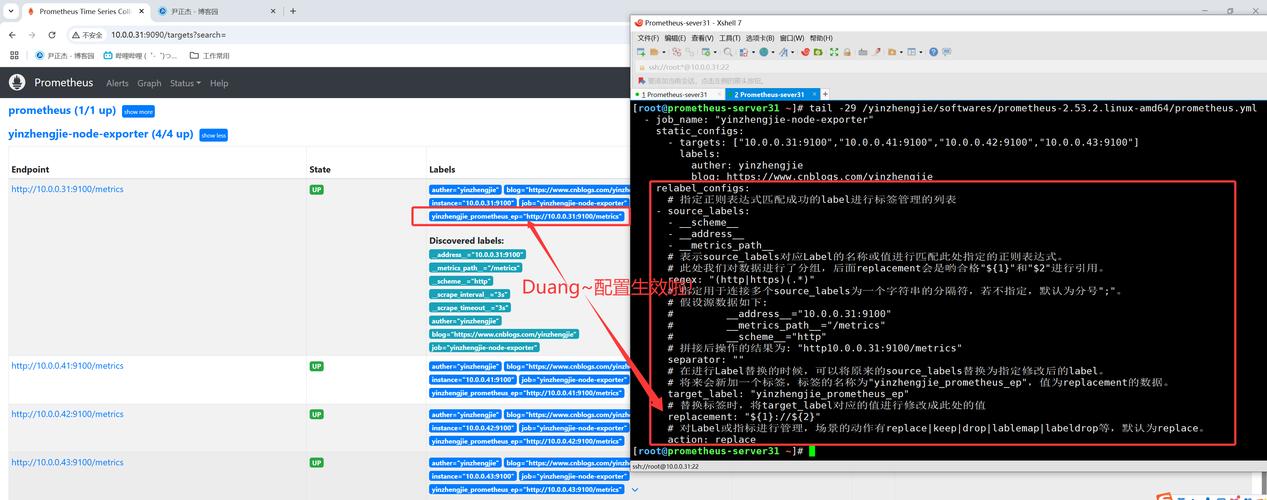Open Help in the Prometheus navbar

(219, 83)
